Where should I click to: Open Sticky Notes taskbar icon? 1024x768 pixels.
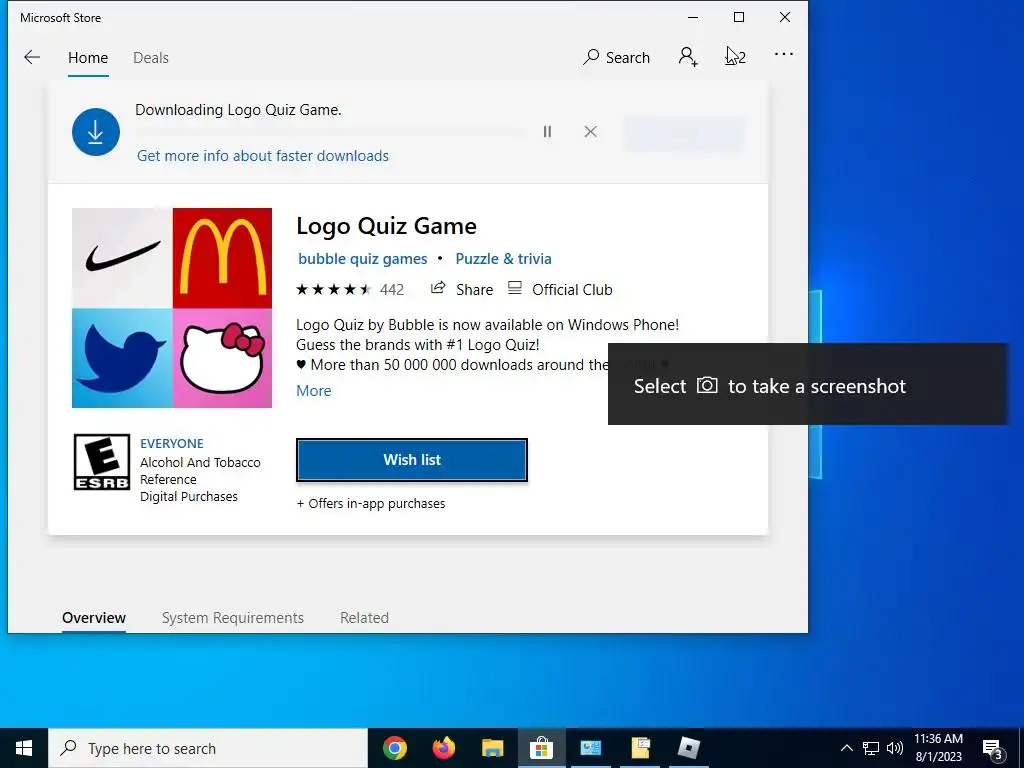click(640, 748)
